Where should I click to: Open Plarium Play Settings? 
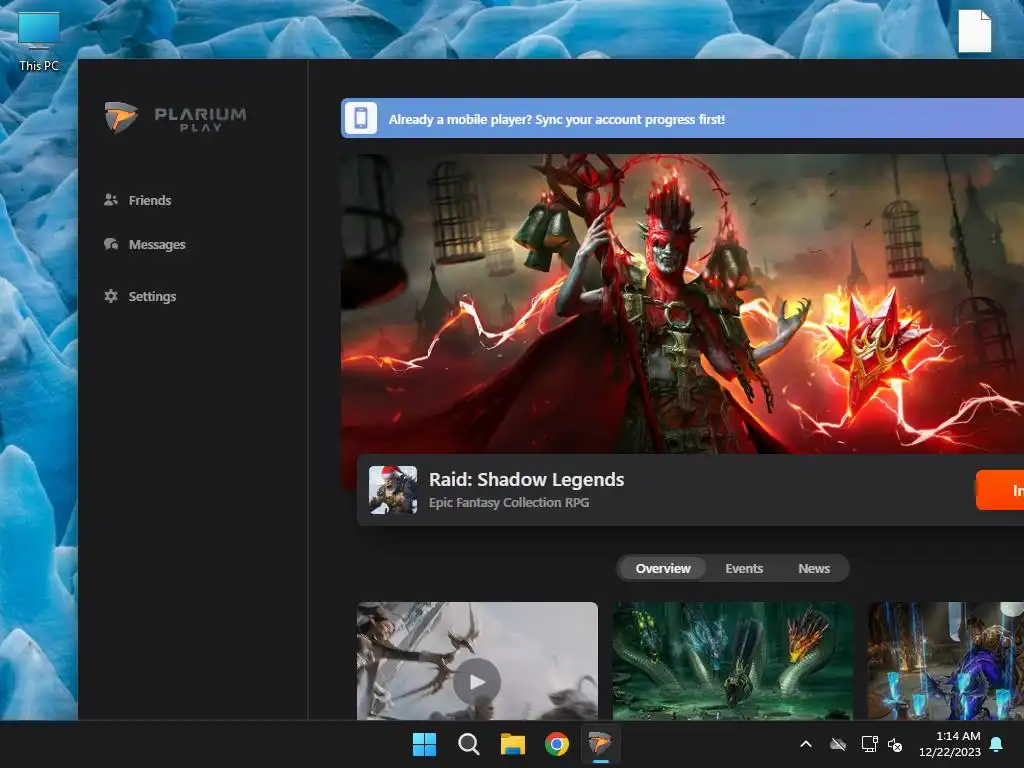tap(140, 296)
